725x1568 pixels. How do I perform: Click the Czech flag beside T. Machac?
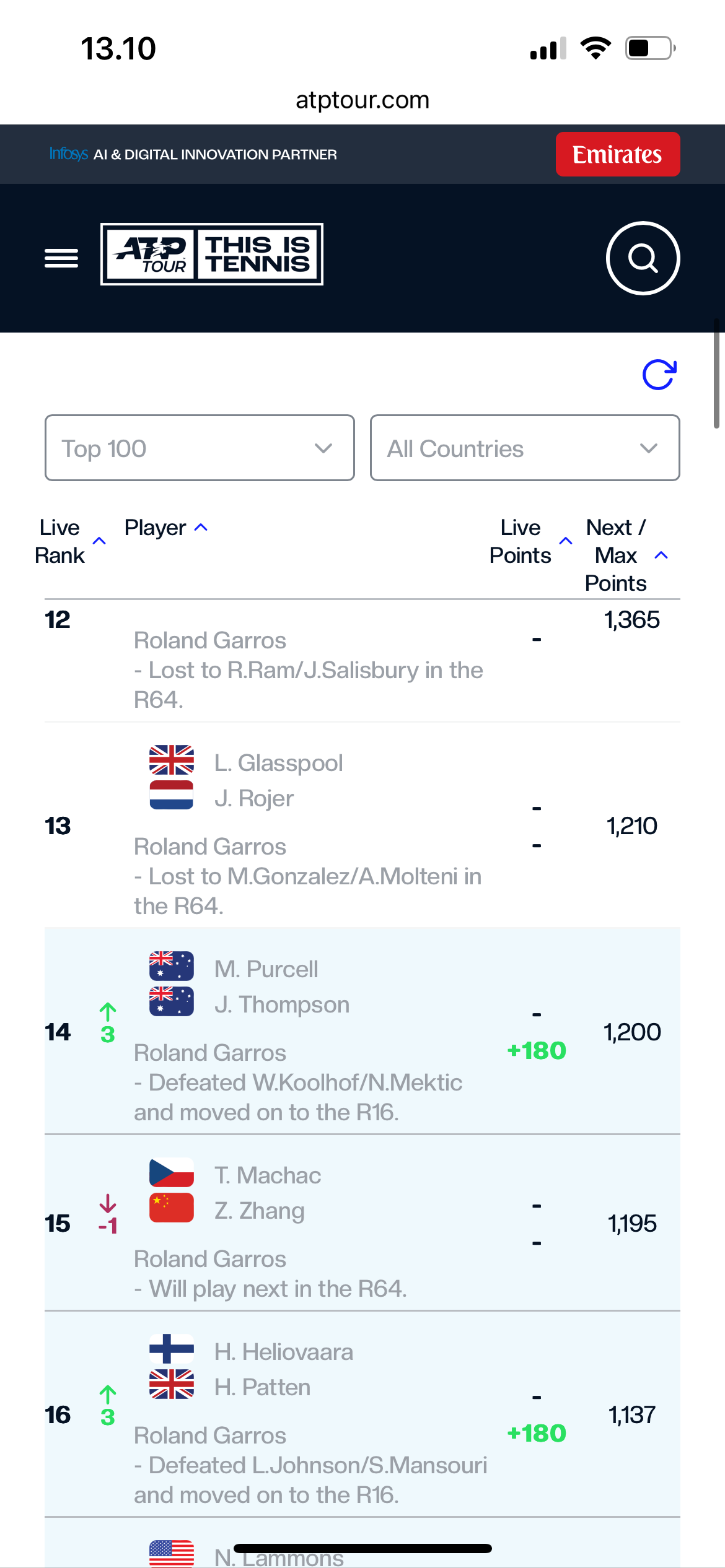172,1172
